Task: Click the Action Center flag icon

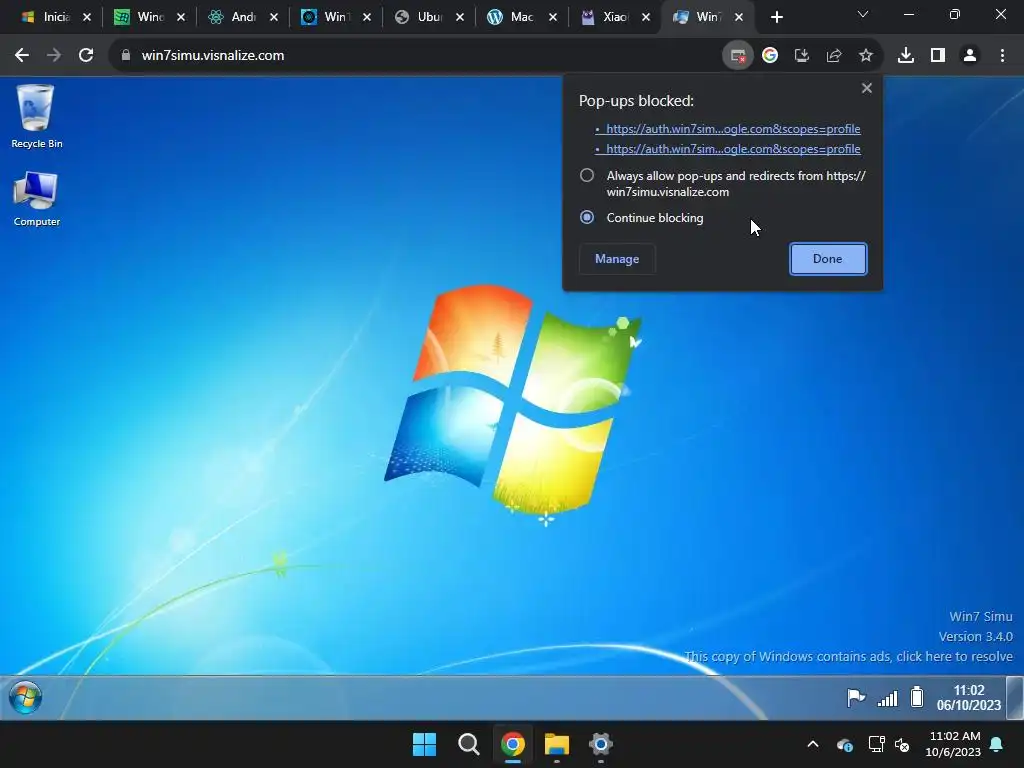Action: click(856, 697)
